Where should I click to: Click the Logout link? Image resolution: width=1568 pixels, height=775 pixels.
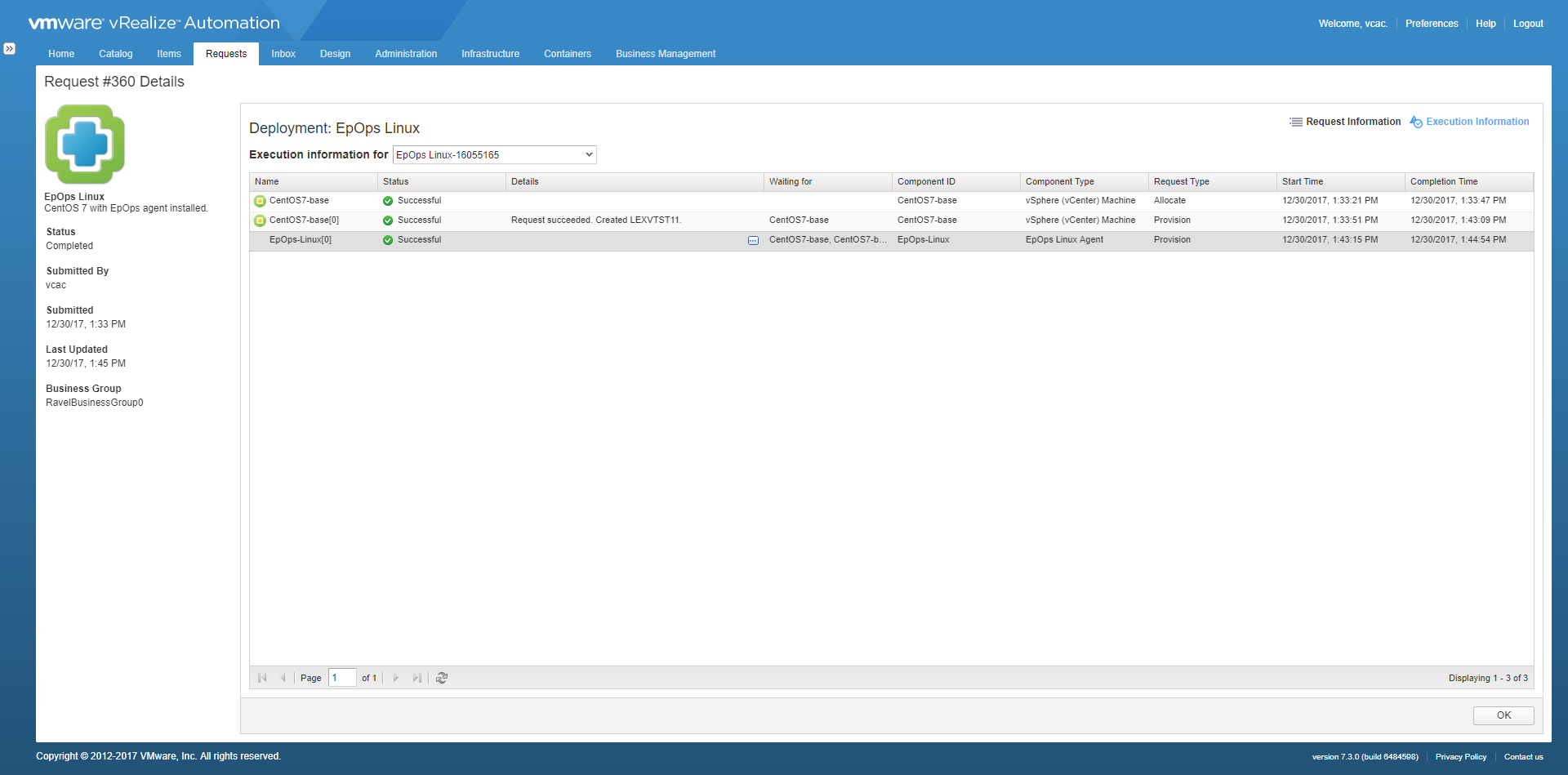[x=1527, y=24]
